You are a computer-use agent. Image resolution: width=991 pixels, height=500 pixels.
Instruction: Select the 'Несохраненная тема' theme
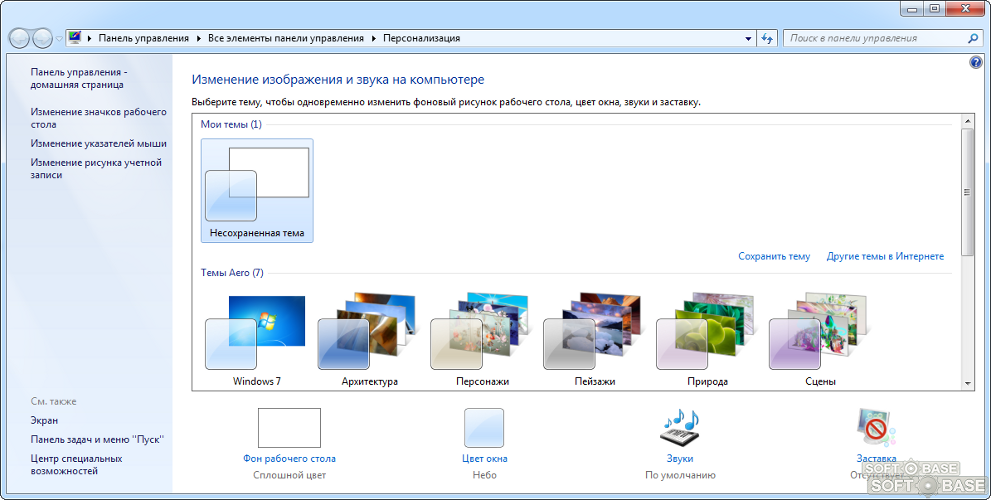pyautogui.click(x=257, y=190)
